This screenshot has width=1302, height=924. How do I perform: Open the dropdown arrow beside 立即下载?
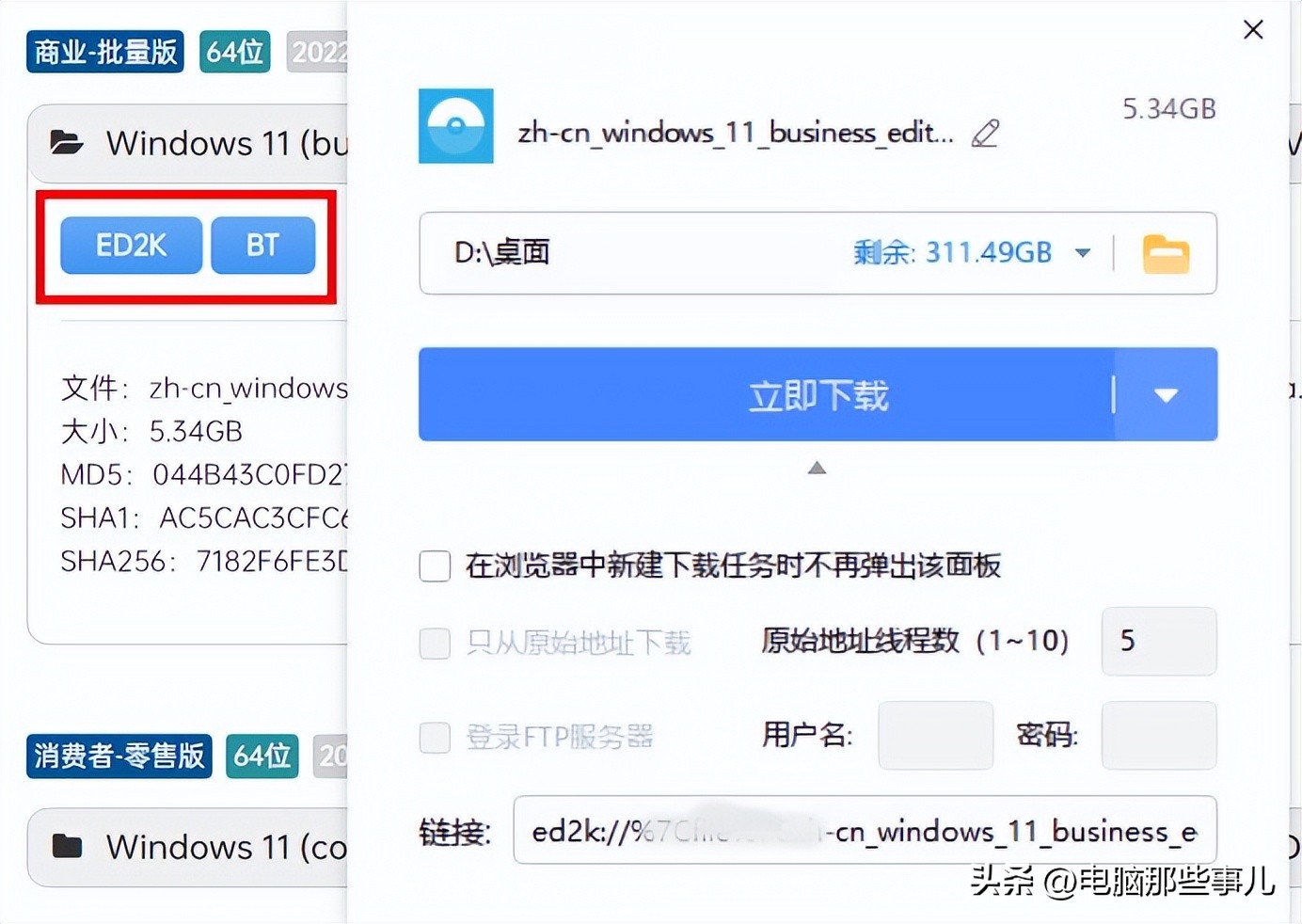pyautogui.click(x=1167, y=395)
